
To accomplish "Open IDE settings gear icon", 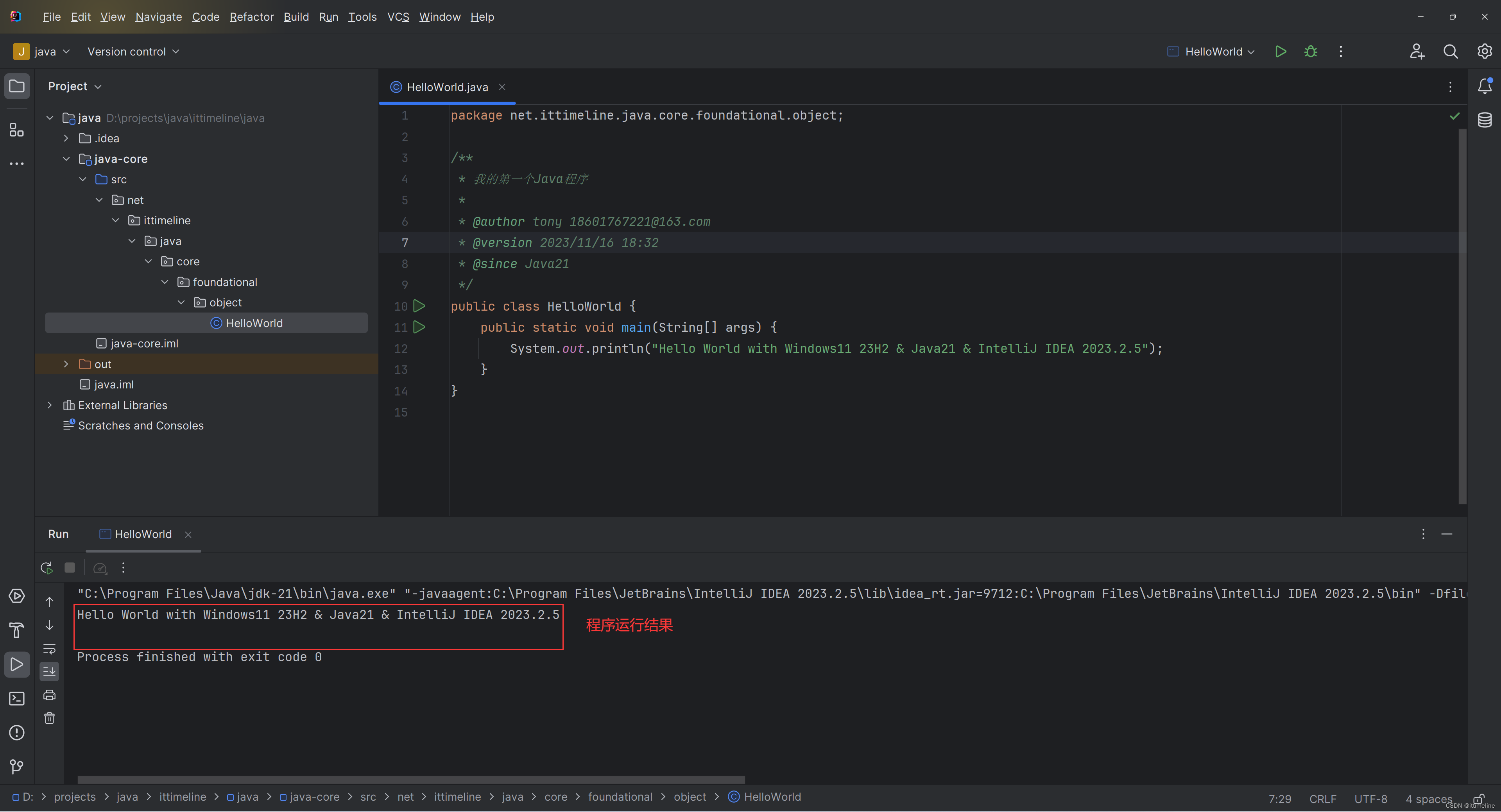I will pos(1484,51).
